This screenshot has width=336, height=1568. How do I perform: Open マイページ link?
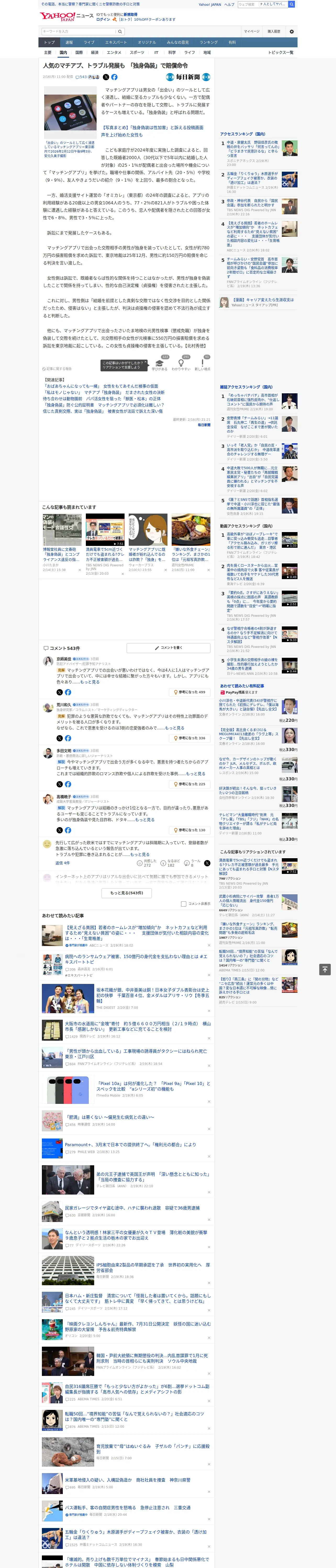click(x=252, y=31)
